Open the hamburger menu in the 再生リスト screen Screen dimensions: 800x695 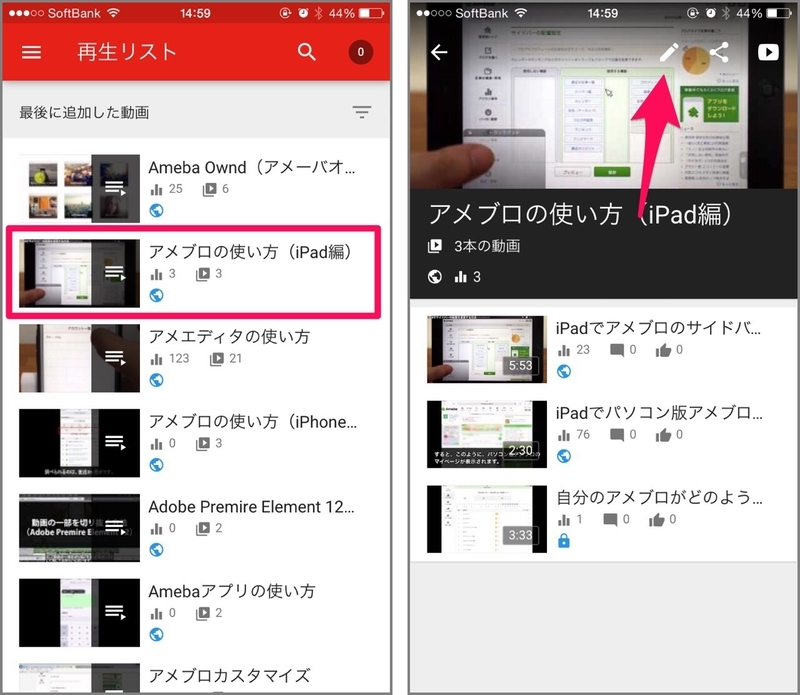31,52
